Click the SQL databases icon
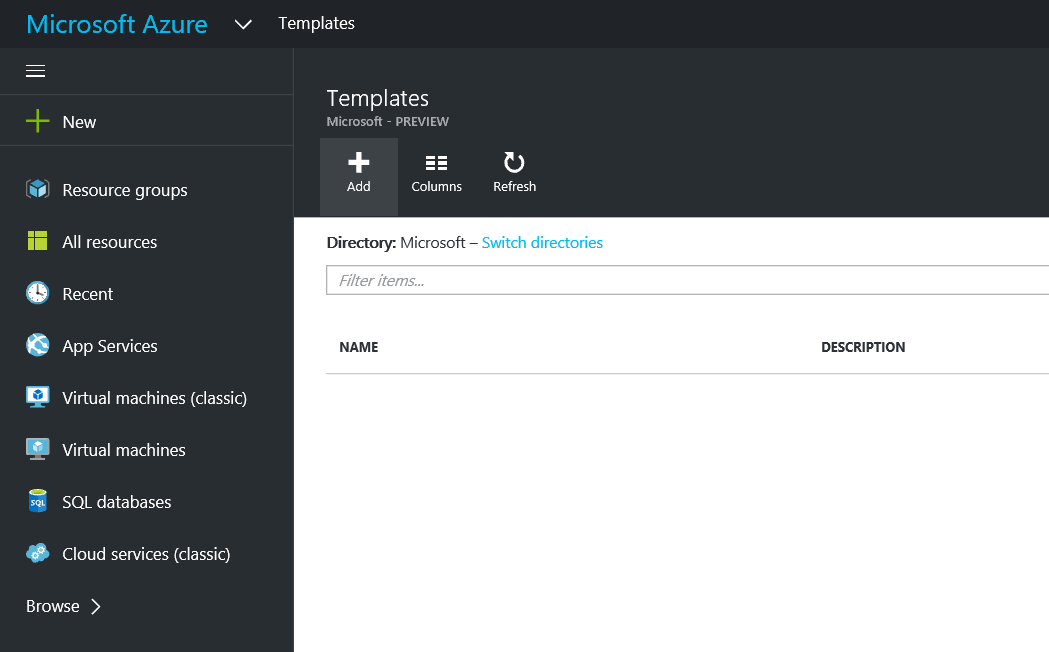This screenshot has height=652, width=1049. click(x=37, y=502)
